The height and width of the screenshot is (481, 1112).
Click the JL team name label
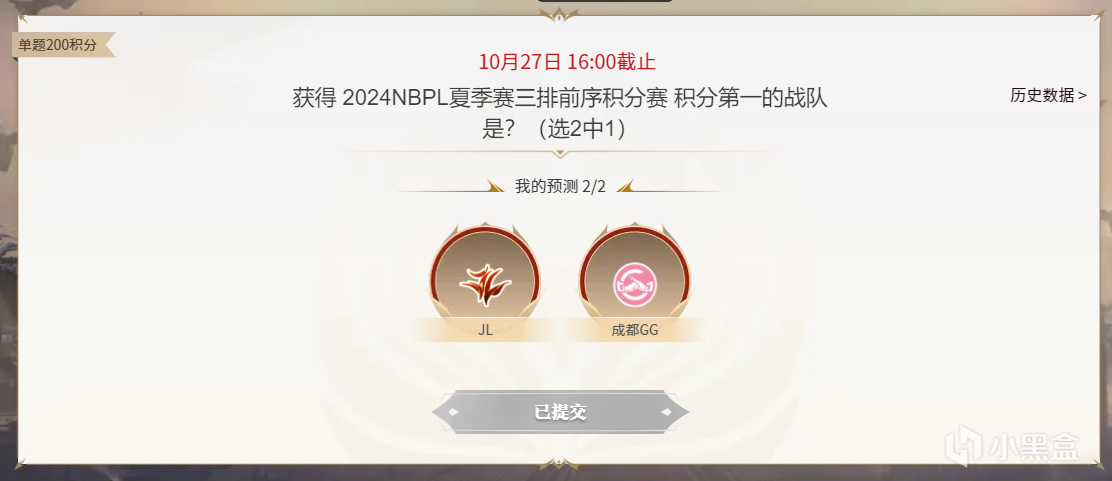pyautogui.click(x=485, y=330)
